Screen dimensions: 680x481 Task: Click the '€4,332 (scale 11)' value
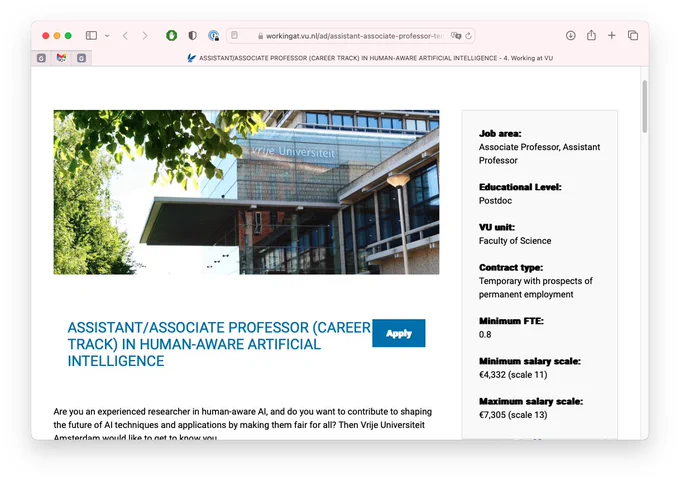click(513, 375)
